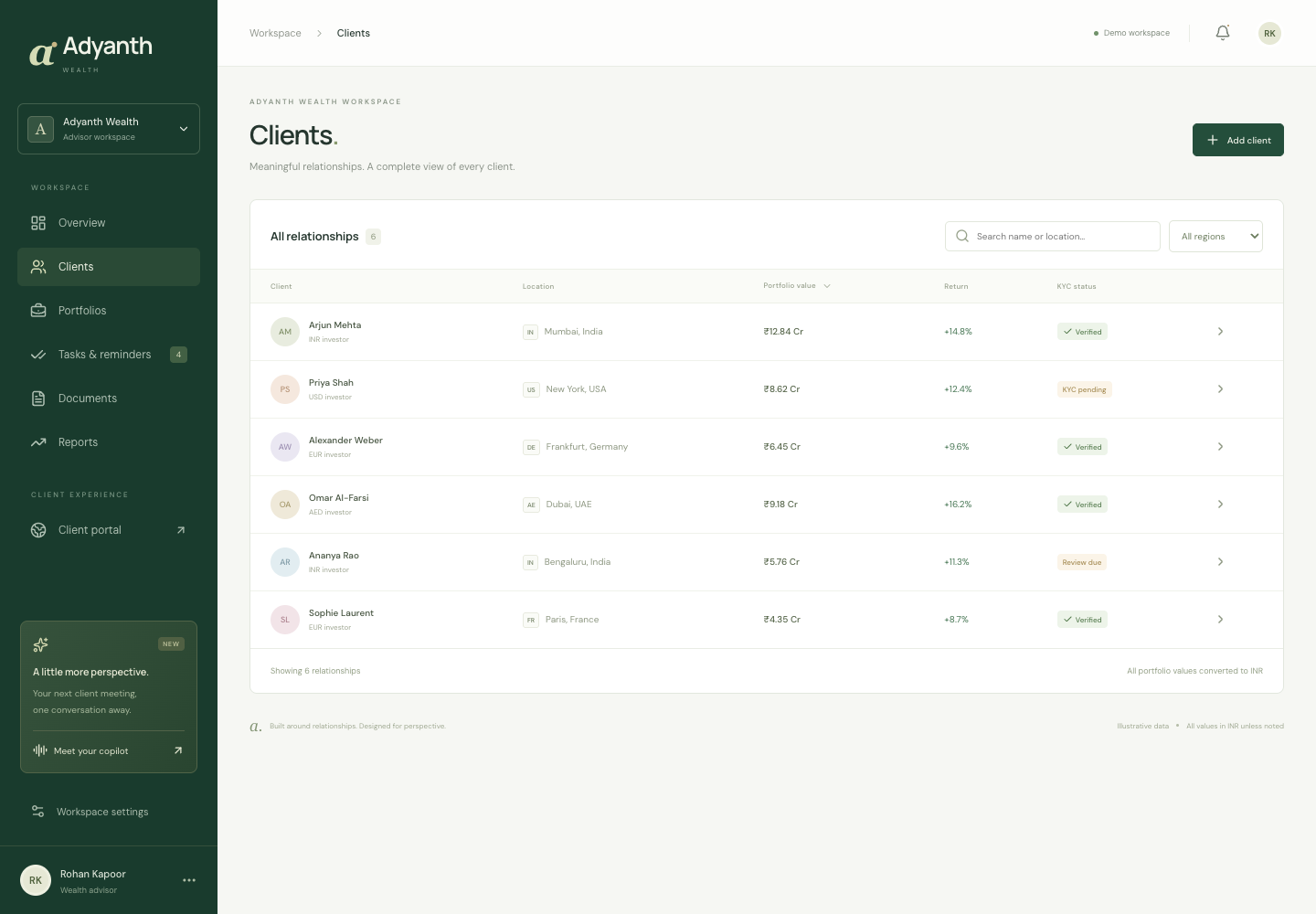Click Workspace breadcrumb link
1316x914 pixels.
click(275, 33)
